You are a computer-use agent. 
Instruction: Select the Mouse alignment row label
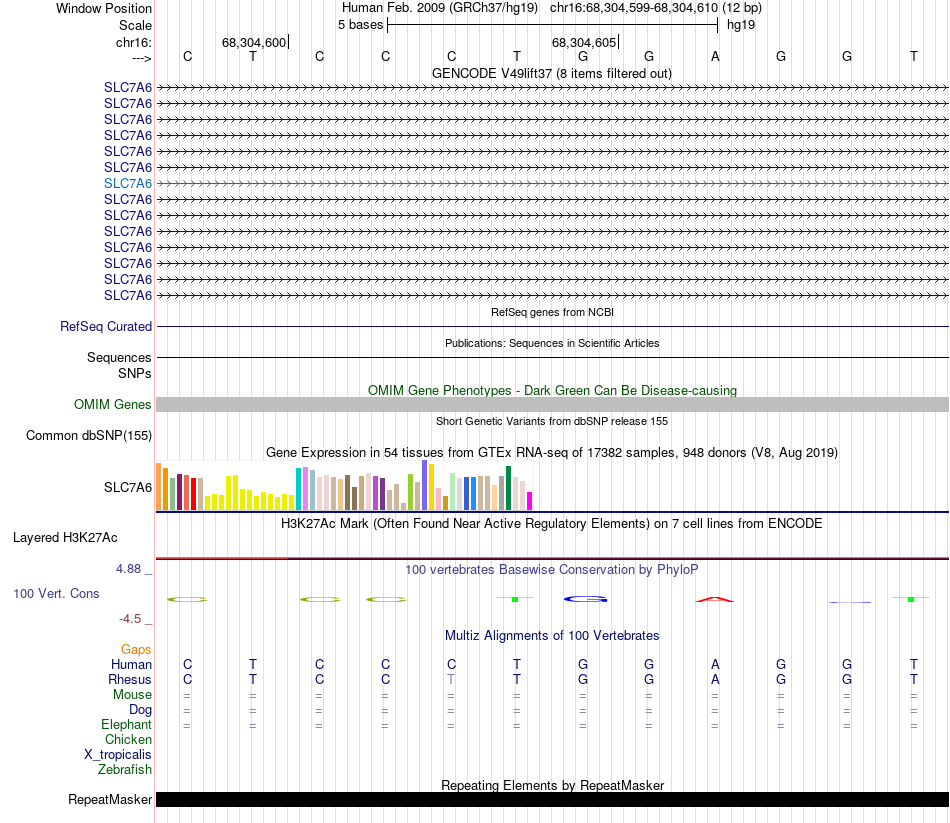click(x=132, y=695)
